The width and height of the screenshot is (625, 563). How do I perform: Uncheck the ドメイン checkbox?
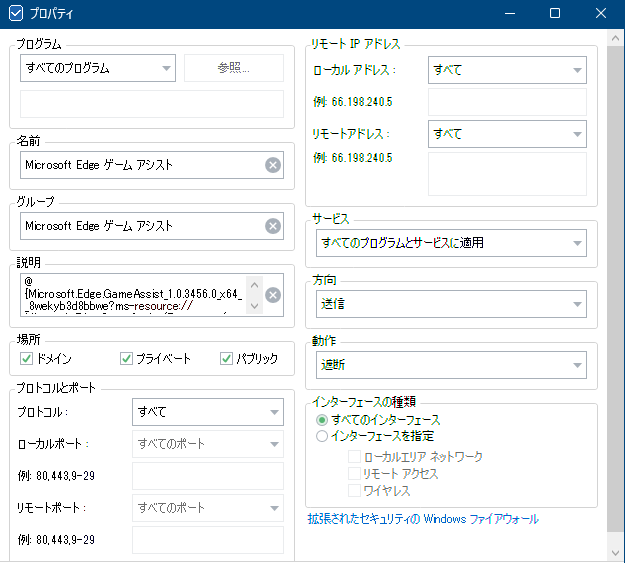point(27,358)
